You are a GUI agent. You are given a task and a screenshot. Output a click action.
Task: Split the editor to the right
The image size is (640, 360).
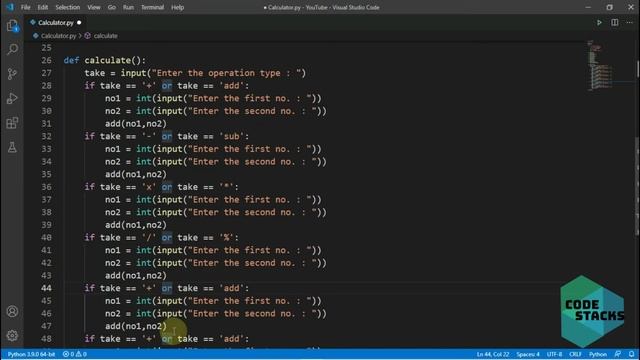click(x=614, y=22)
